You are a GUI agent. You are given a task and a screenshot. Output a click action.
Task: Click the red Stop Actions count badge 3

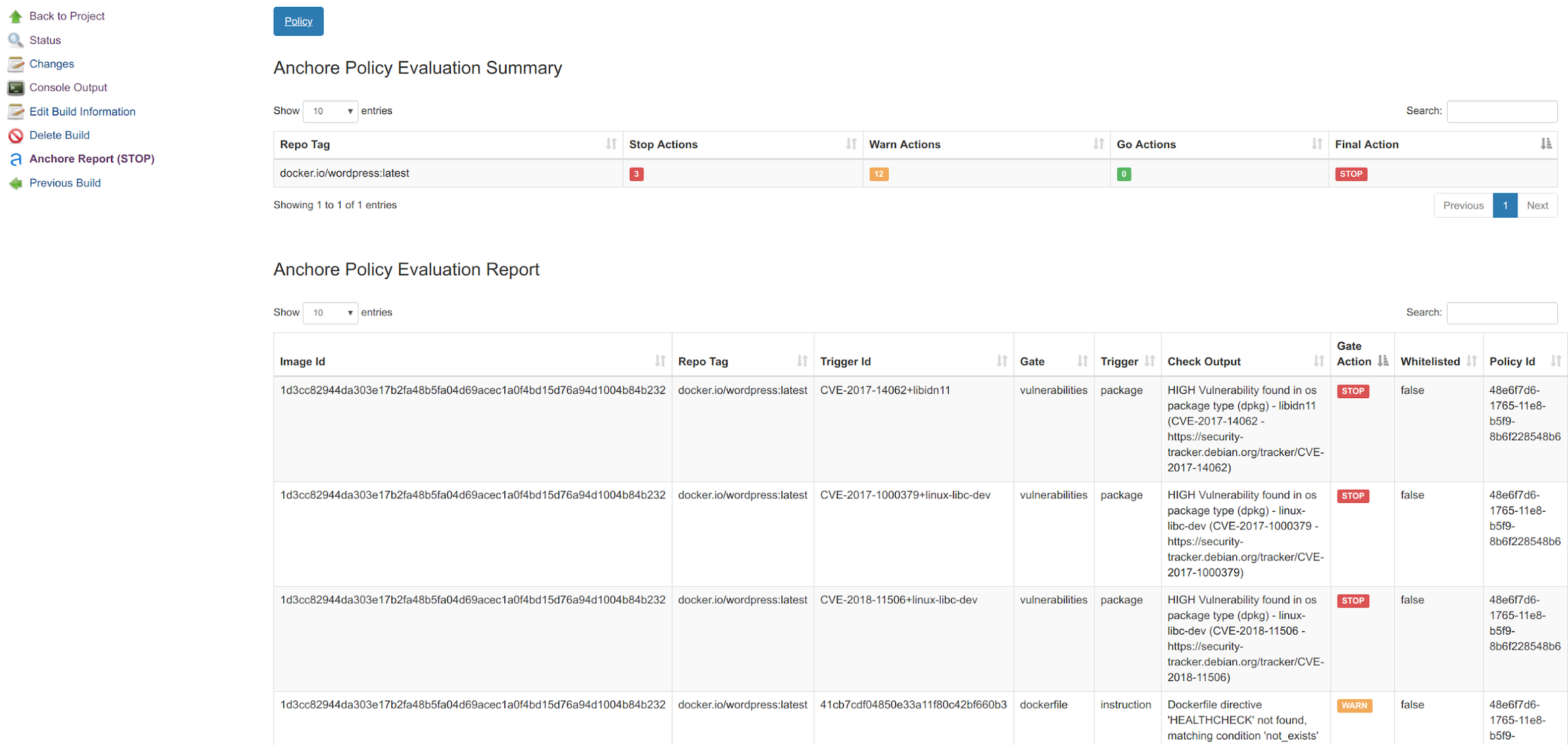point(636,174)
